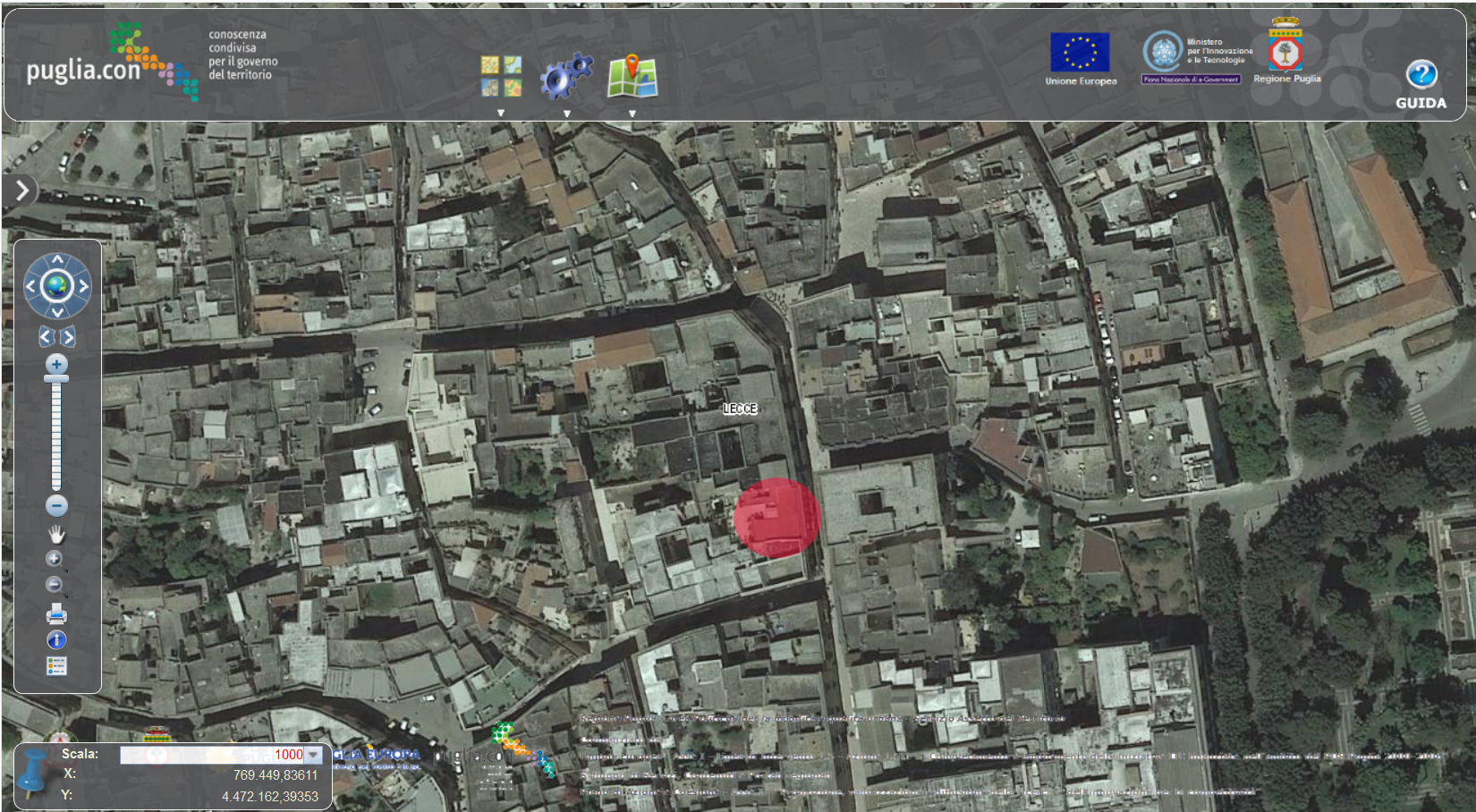
Task: Expand the dropdown arrow under gears icon
Action: tap(566, 114)
